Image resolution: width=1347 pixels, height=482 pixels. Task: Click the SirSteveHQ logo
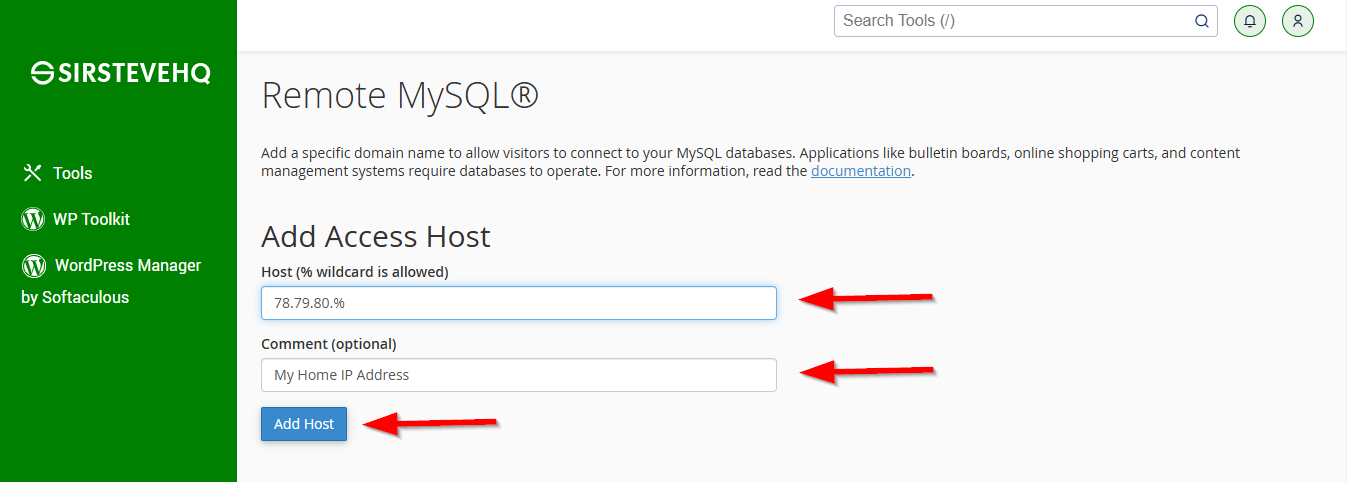click(120, 72)
